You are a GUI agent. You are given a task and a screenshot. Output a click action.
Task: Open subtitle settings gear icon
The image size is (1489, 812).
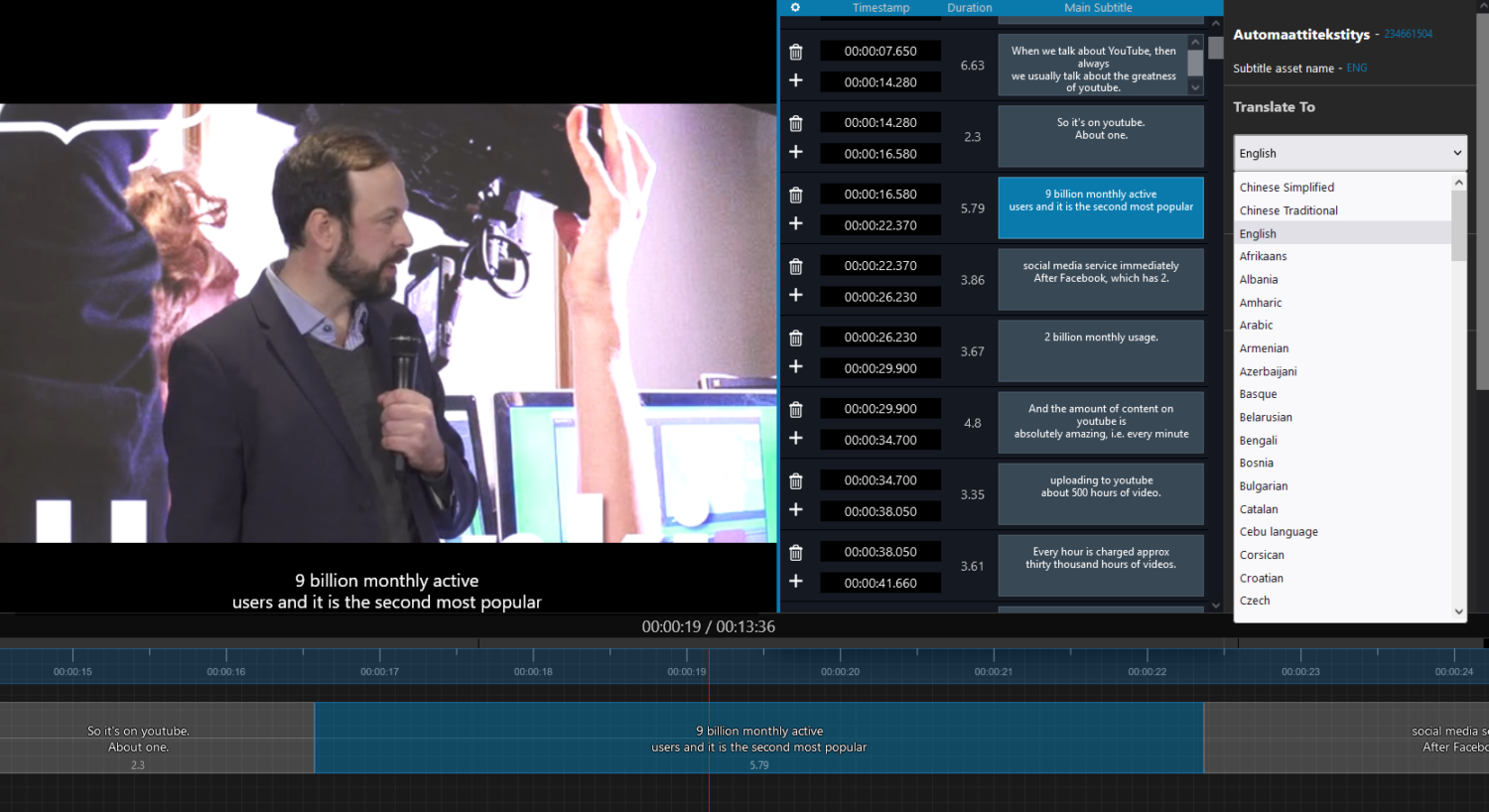click(795, 8)
